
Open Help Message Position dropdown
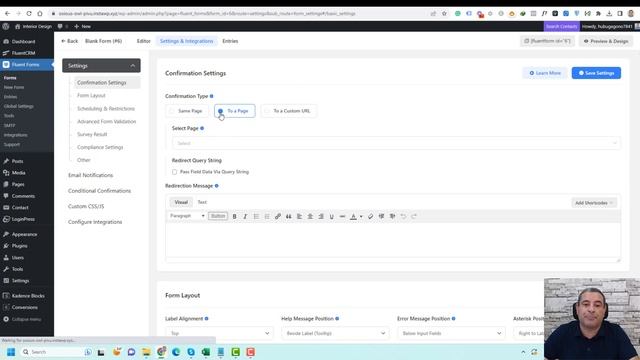click(335, 333)
